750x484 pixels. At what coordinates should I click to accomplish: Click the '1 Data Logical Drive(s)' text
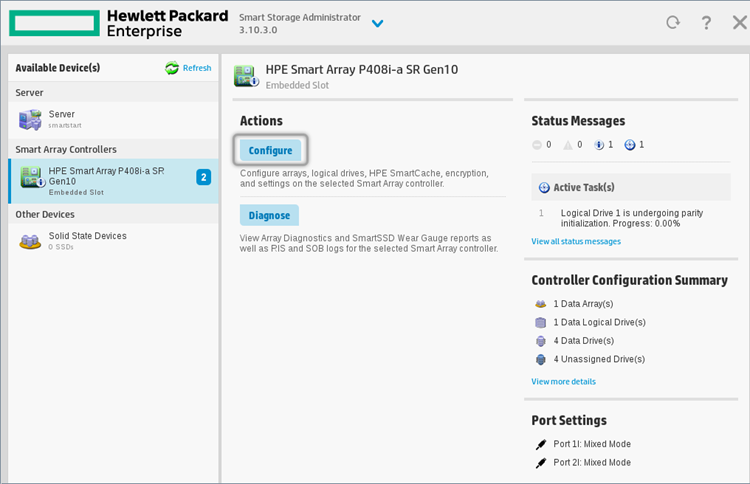click(x=599, y=322)
